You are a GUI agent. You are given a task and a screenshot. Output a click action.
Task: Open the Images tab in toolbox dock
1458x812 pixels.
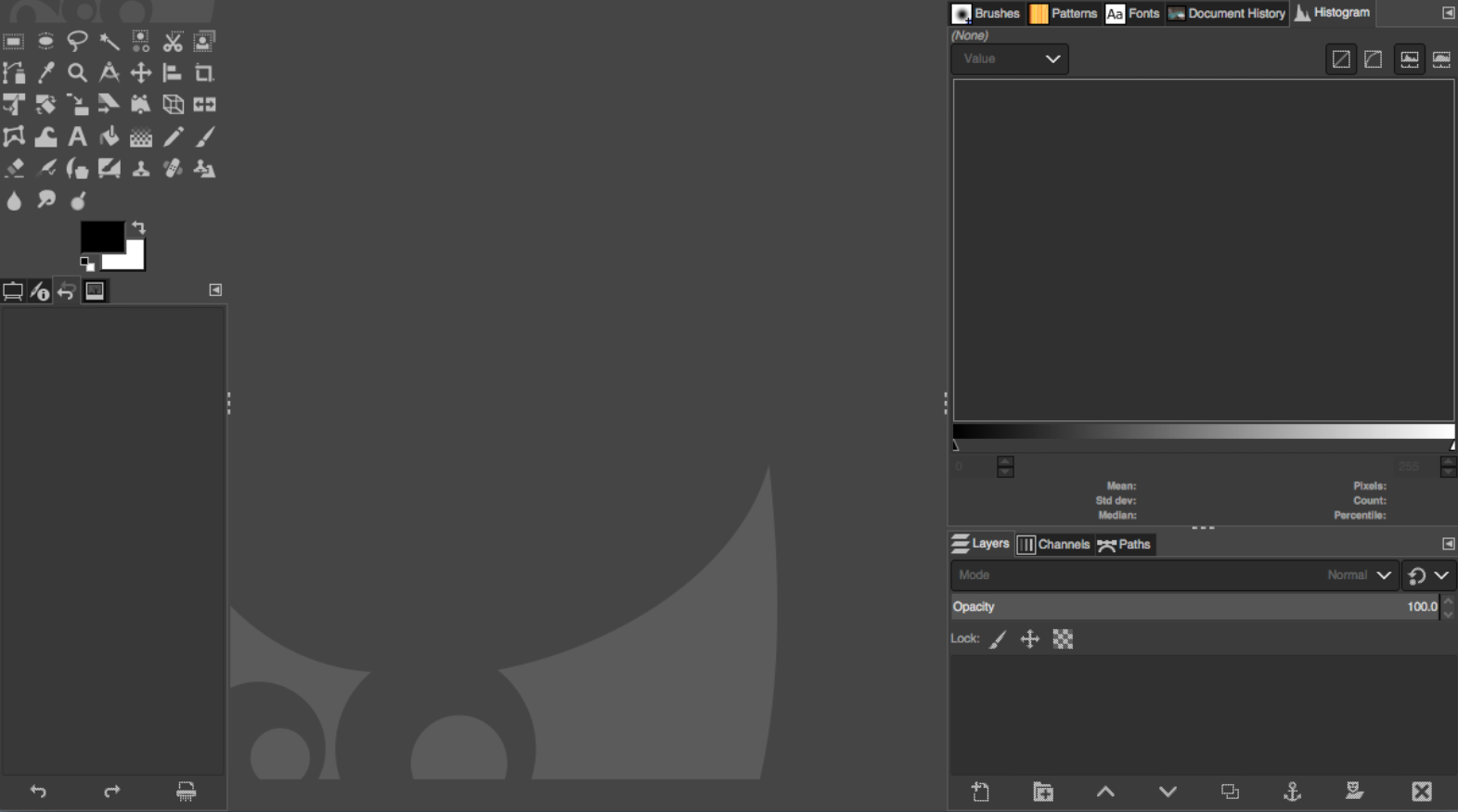(95, 291)
